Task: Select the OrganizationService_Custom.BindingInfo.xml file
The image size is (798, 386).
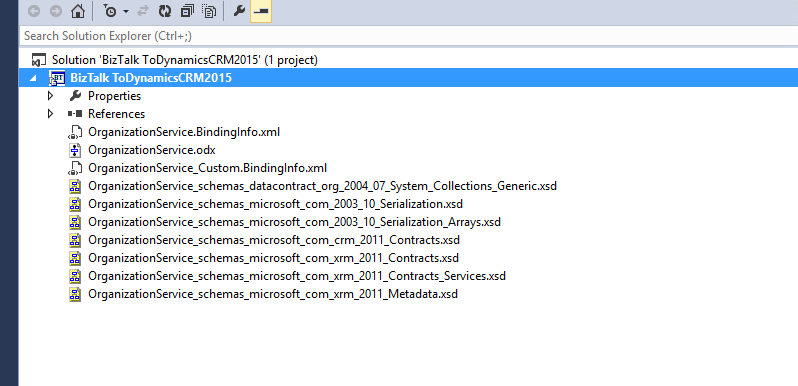Action: [197, 168]
